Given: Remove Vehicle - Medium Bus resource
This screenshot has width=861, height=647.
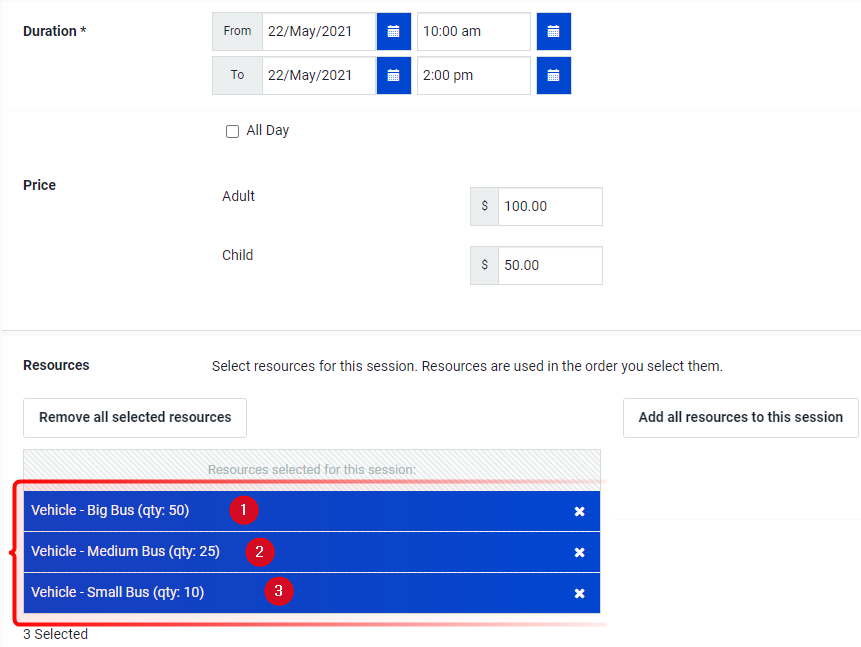Looking at the screenshot, I should point(579,552).
